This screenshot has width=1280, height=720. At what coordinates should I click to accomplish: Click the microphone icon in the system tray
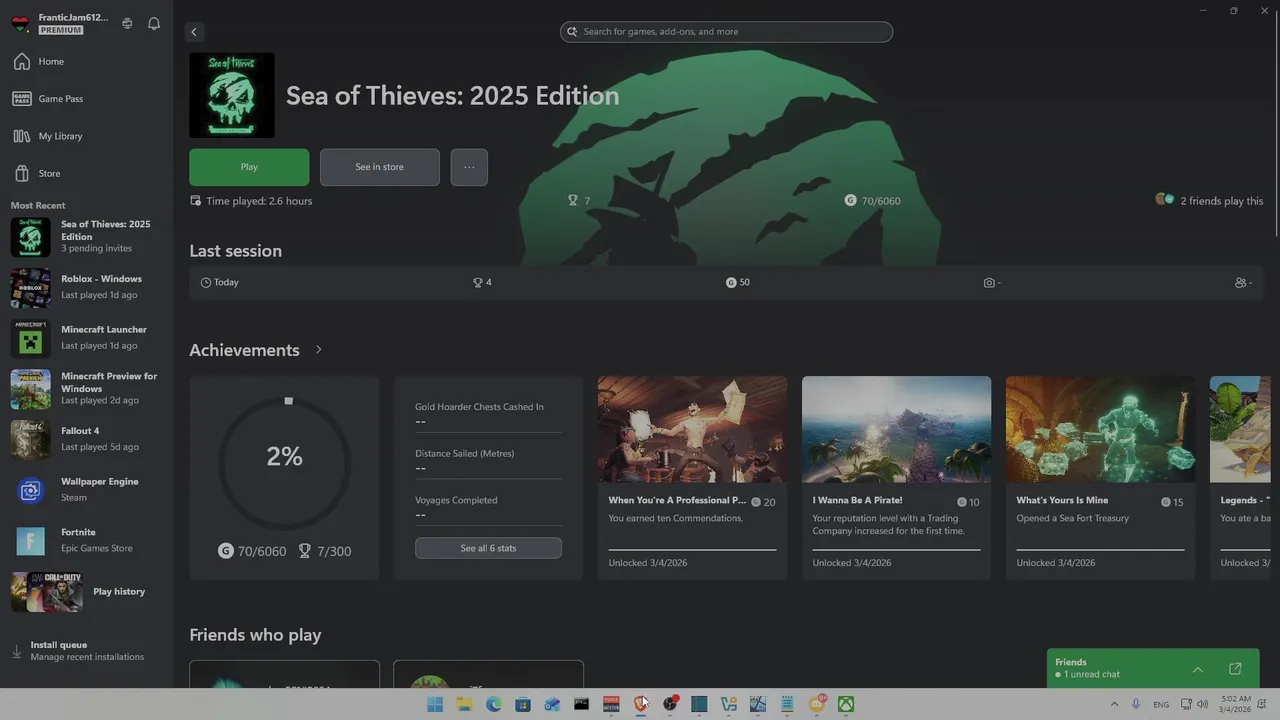click(1137, 704)
